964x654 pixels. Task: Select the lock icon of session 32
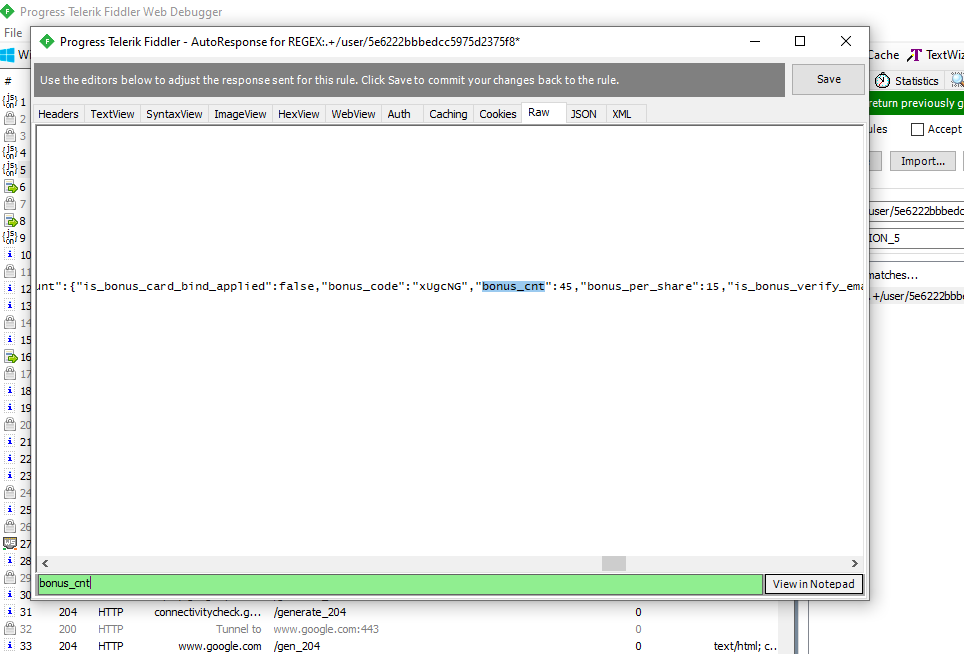point(10,629)
